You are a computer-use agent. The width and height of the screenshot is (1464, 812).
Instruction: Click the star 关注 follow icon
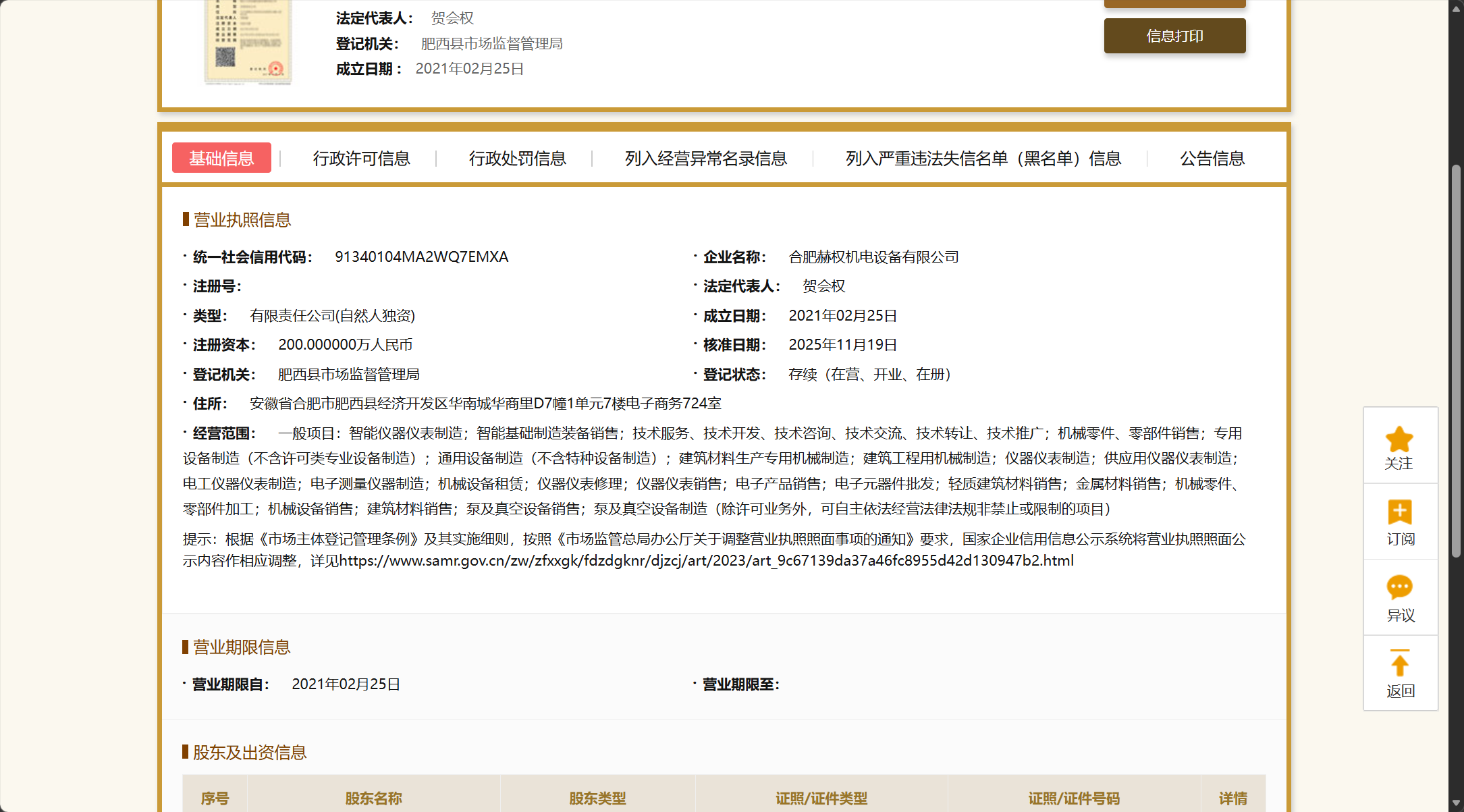(x=1399, y=440)
